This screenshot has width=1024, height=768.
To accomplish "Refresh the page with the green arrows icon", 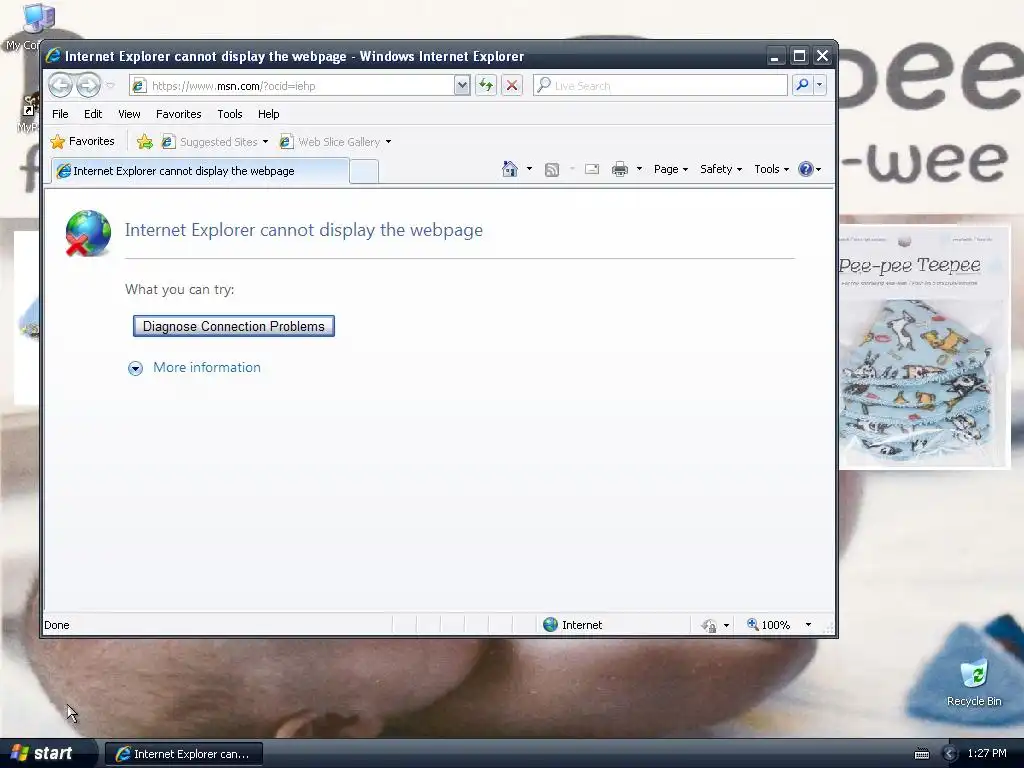I will pos(486,86).
